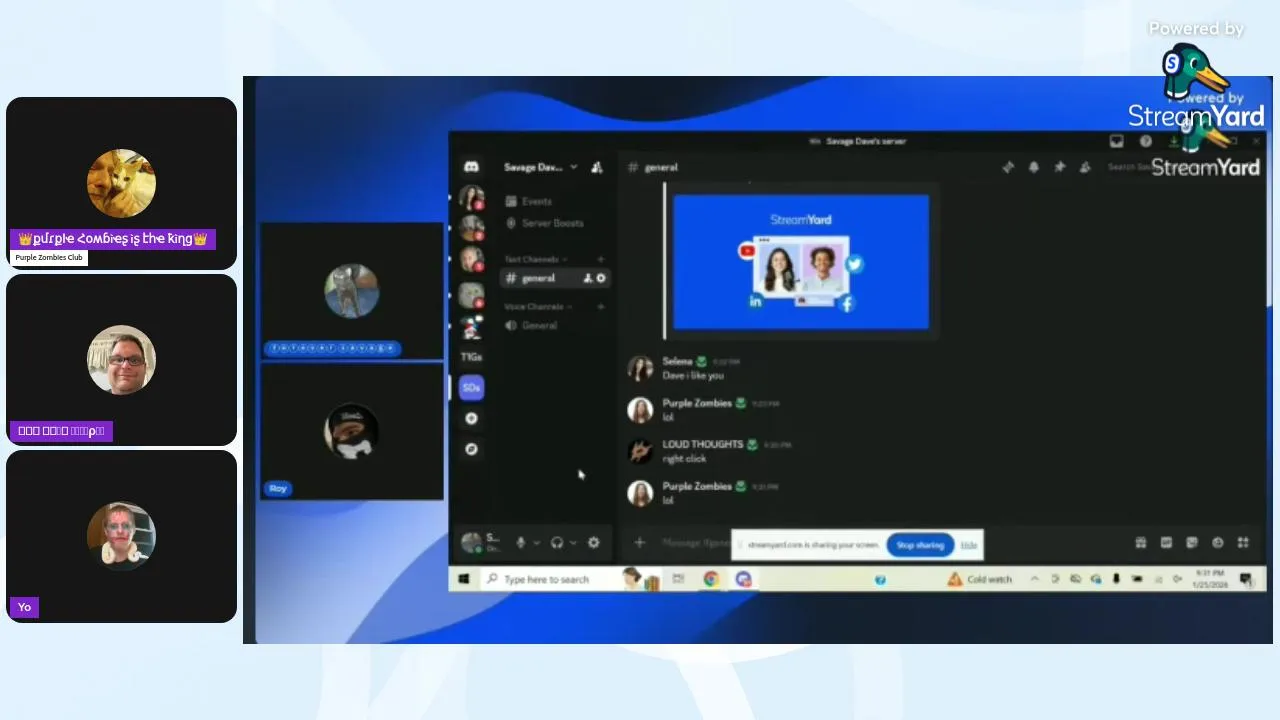Show hidden icons arrow in the system tray
1280x720 pixels.
pos(1034,579)
